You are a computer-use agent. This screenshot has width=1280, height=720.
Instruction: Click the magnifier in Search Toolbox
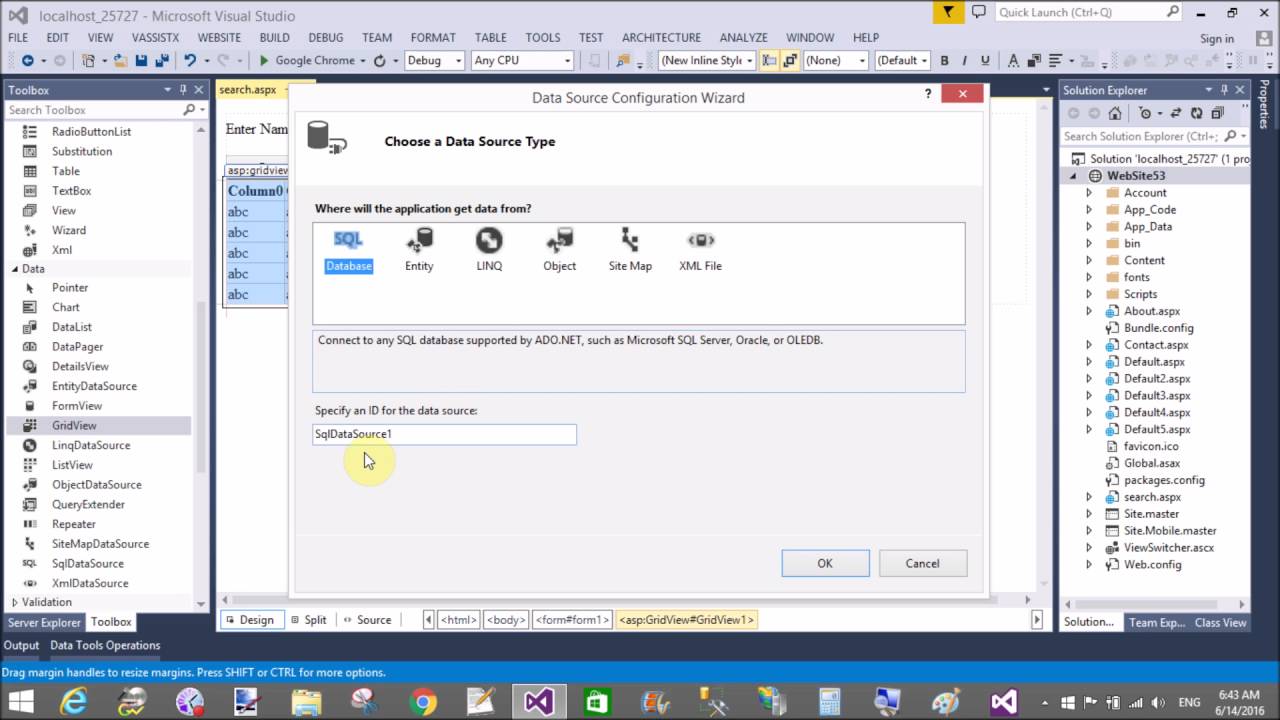pyautogui.click(x=188, y=110)
